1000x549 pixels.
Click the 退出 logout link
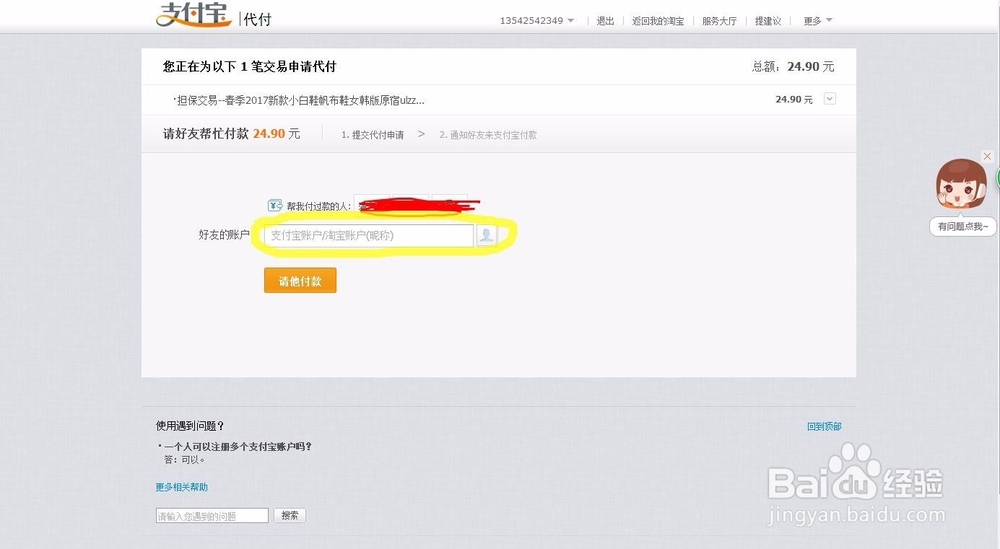point(605,21)
